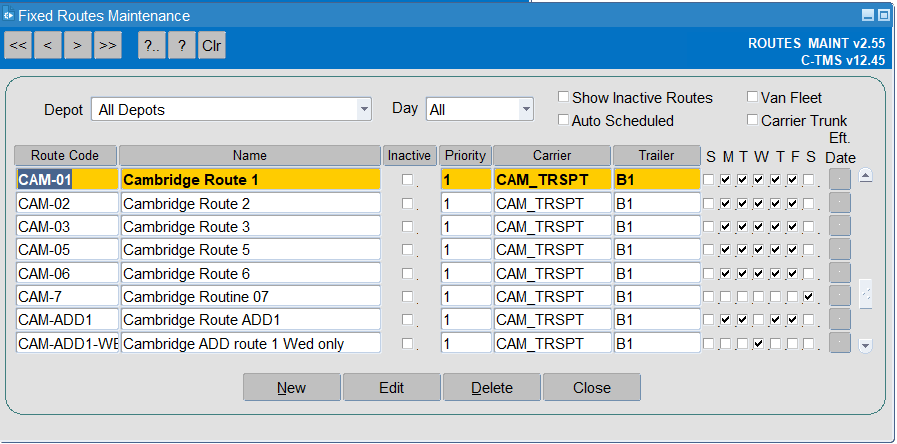Move down with the scrollbar down arrow

[866, 345]
